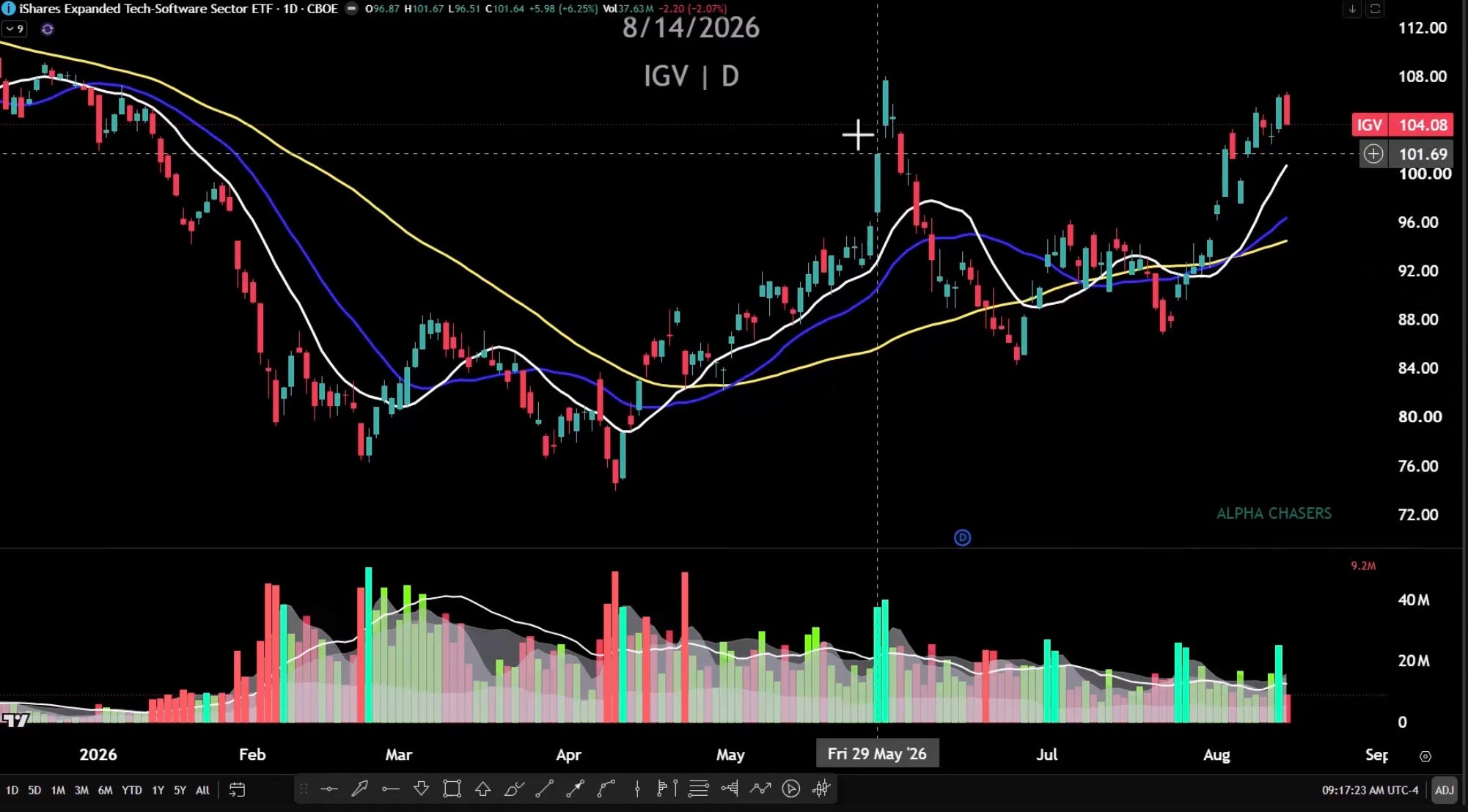
Task: Click the purple refresh icon under the title
Action: pyautogui.click(x=48, y=29)
